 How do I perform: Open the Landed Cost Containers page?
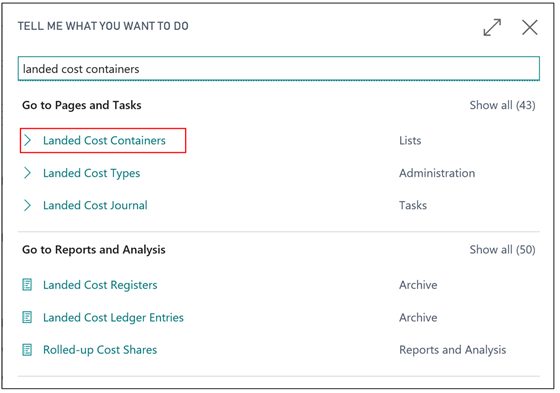coord(104,140)
